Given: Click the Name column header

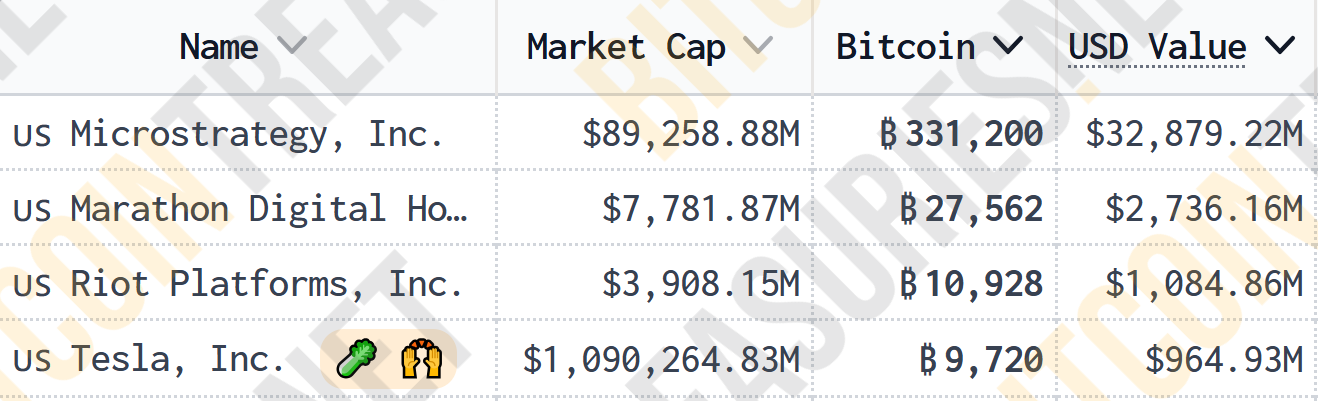Looking at the screenshot, I should 219,46.
